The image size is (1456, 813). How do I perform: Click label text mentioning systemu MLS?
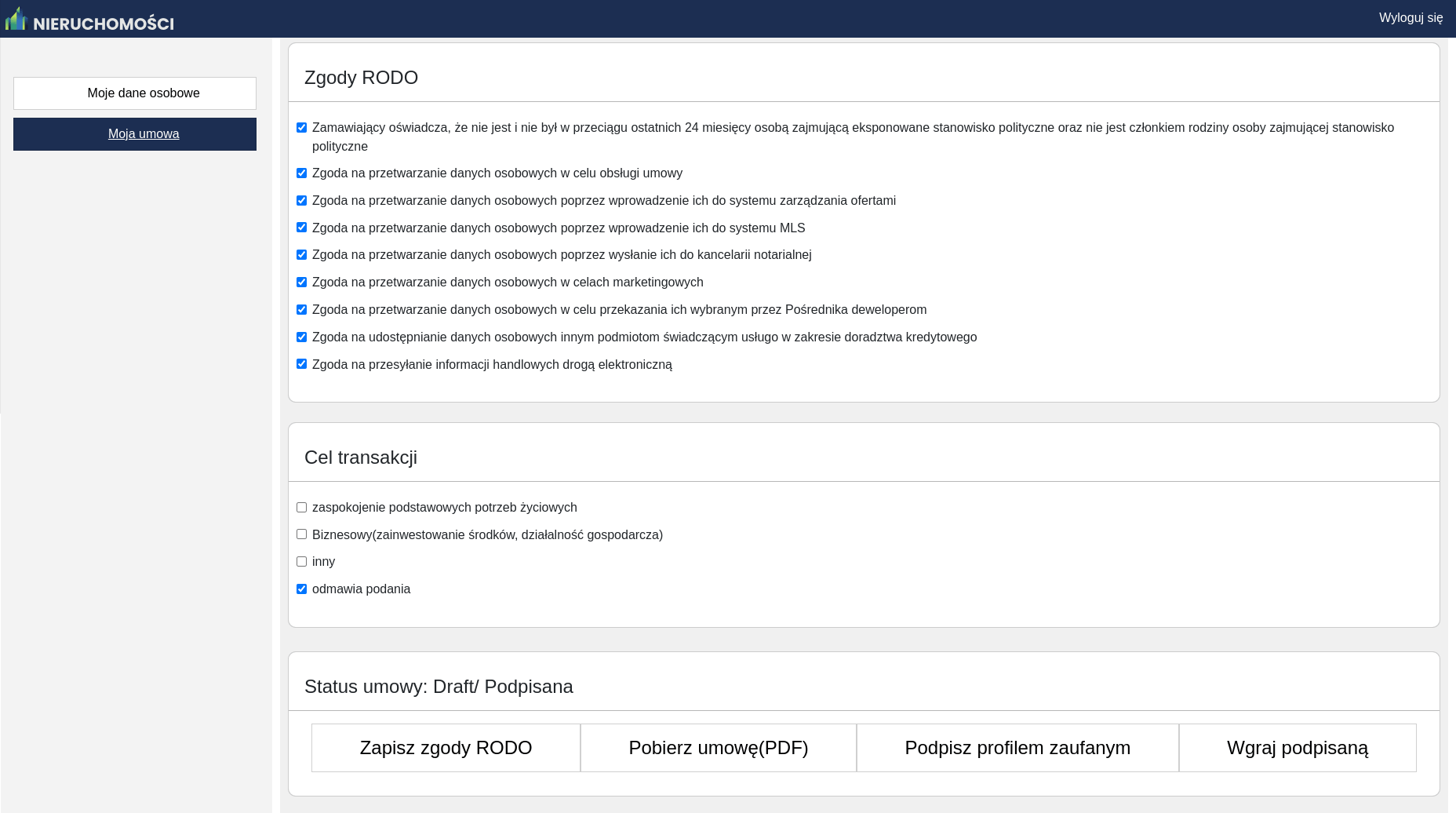(559, 228)
